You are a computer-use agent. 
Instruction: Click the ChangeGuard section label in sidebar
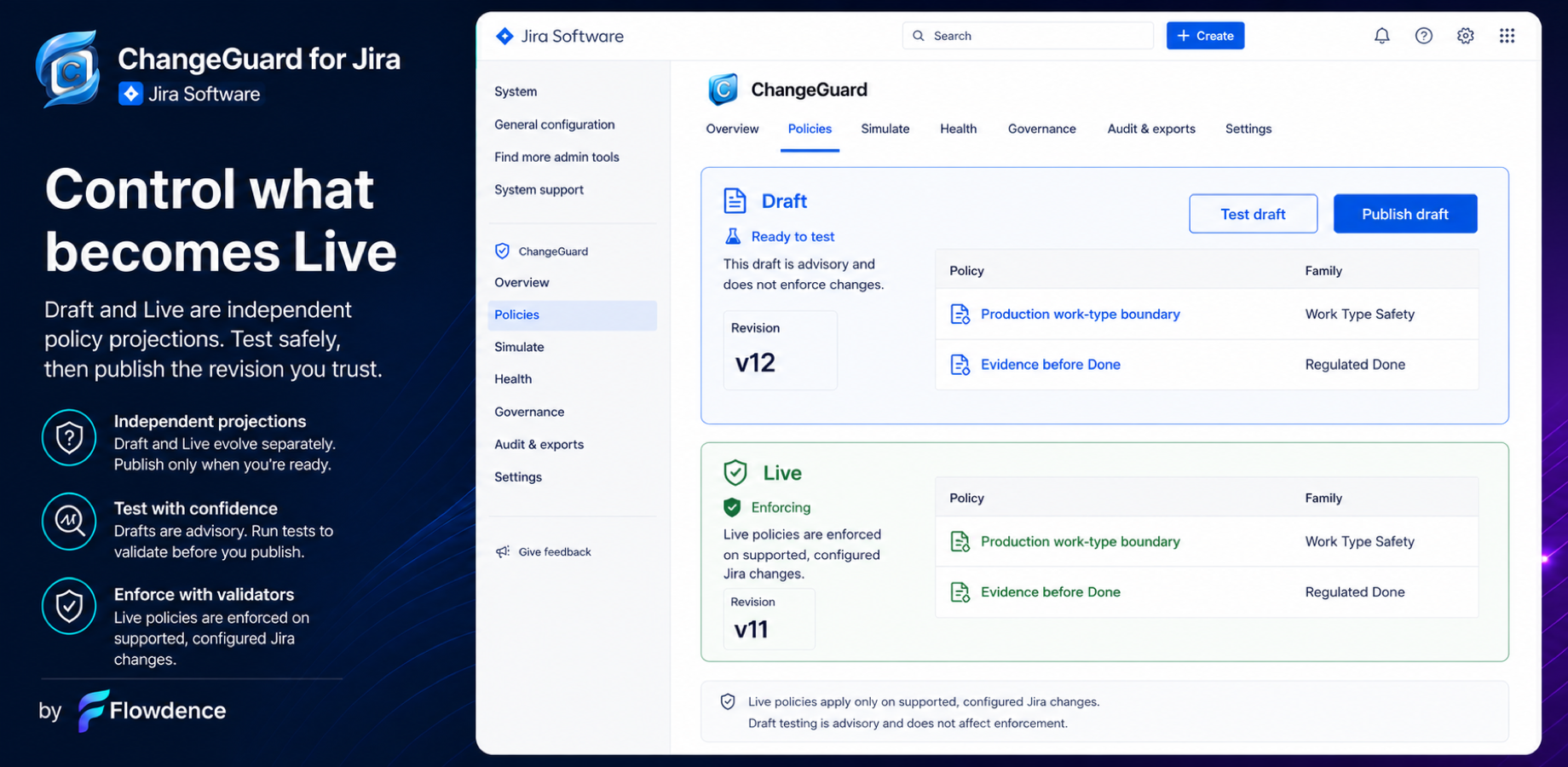pos(553,251)
